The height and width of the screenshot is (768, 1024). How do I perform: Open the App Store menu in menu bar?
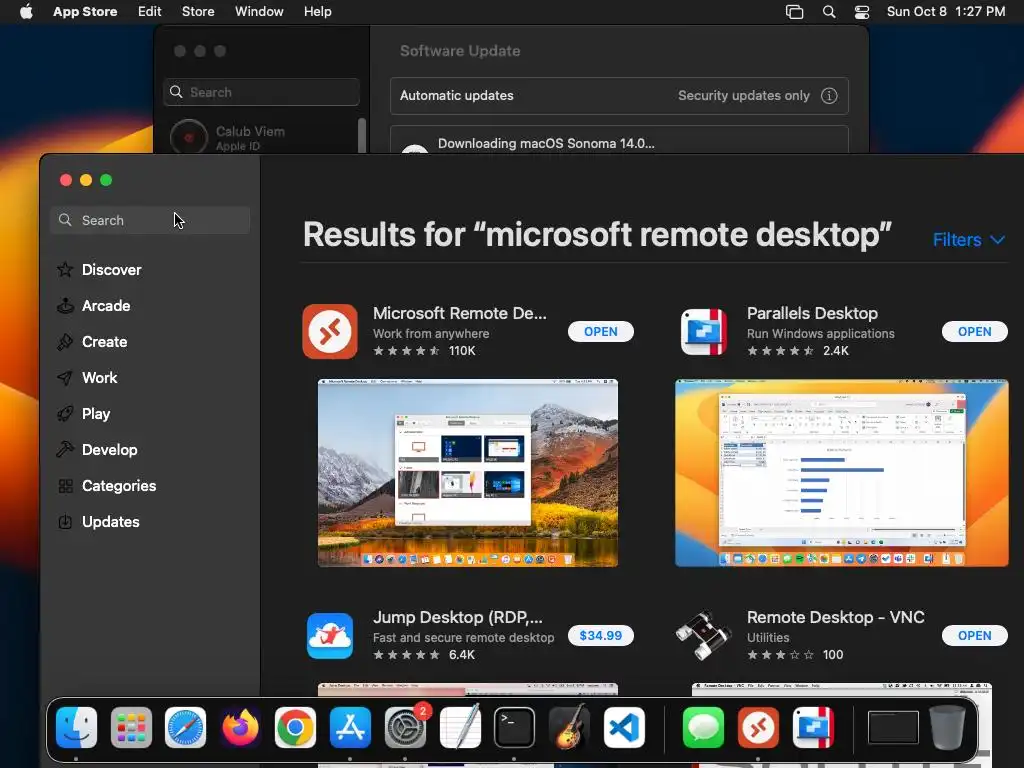(x=85, y=11)
